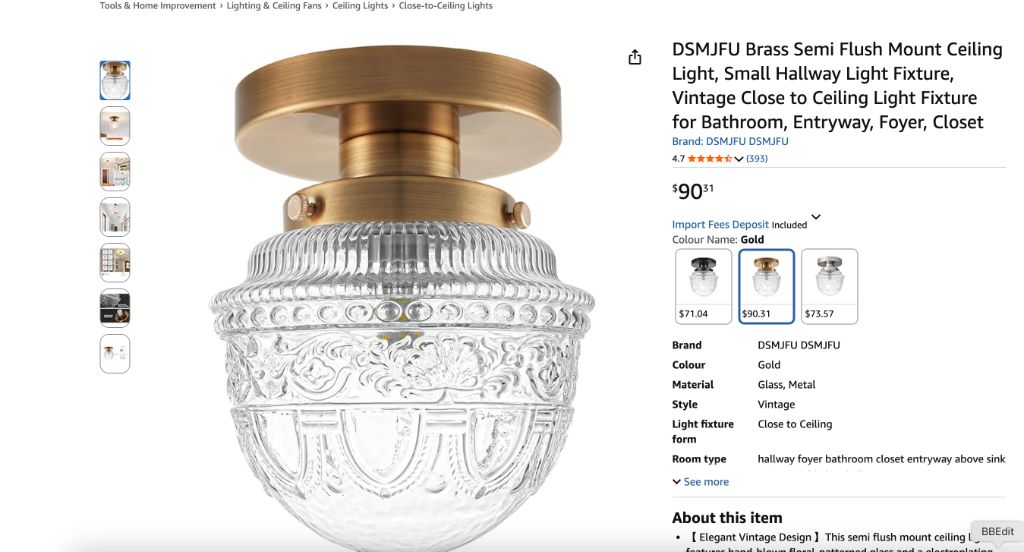Open the star rating dropdown chevron
1024x552 pixels.
point(739,159)
